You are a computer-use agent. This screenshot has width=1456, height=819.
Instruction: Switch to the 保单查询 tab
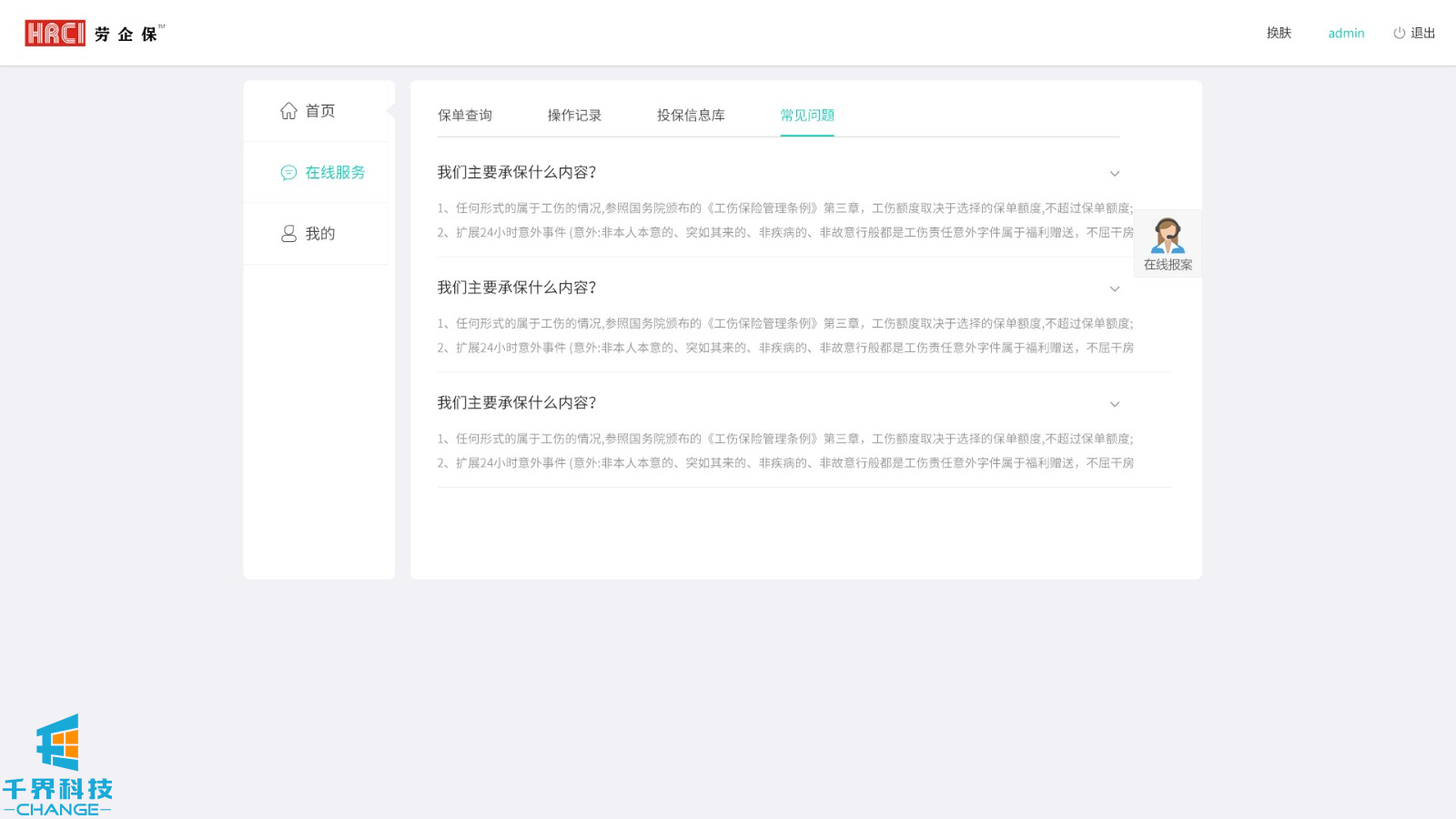464,116
